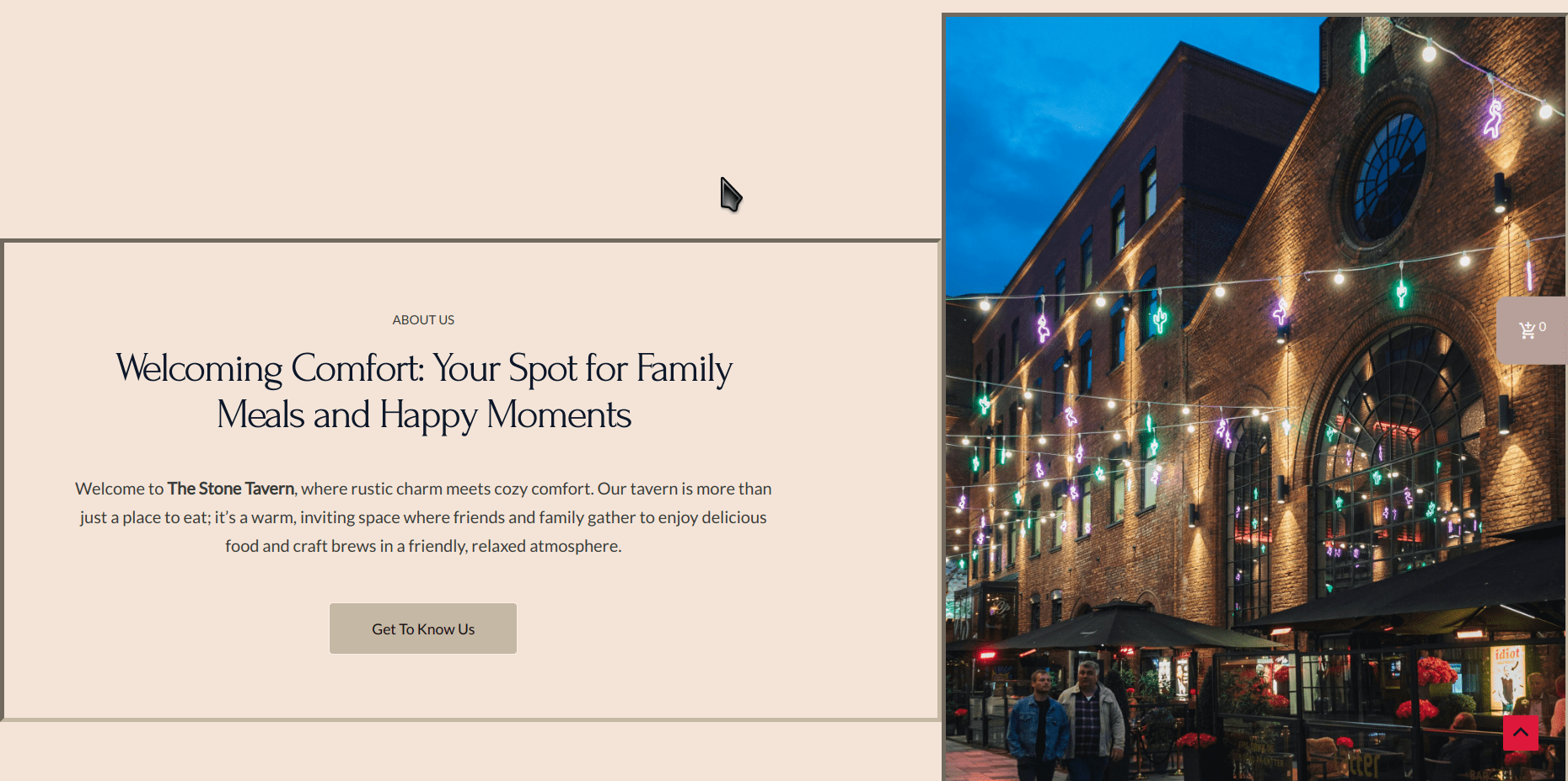The height and width of the screenshot is (781, 1568).
Task: Click the ABOUT US section label
Action: coord(423,320)
